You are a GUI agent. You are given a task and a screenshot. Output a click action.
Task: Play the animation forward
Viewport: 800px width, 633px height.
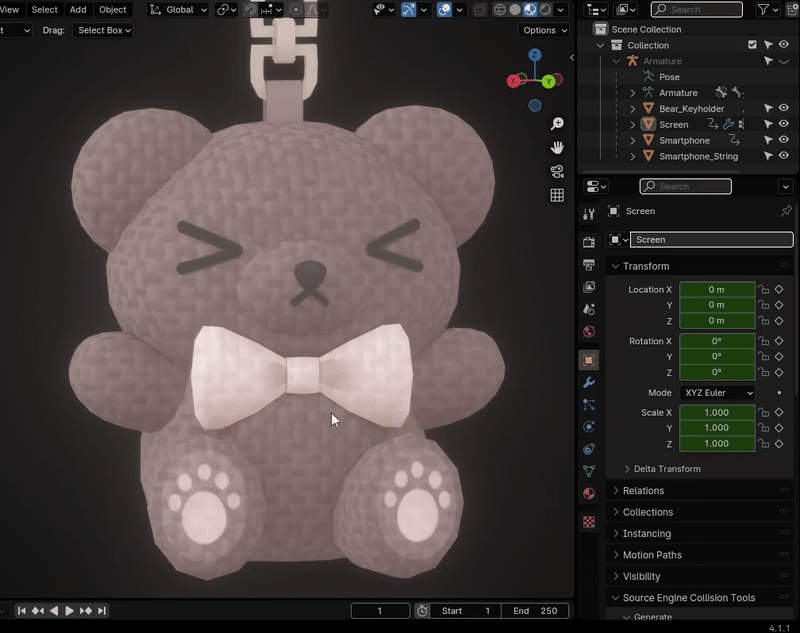(70, 611)
